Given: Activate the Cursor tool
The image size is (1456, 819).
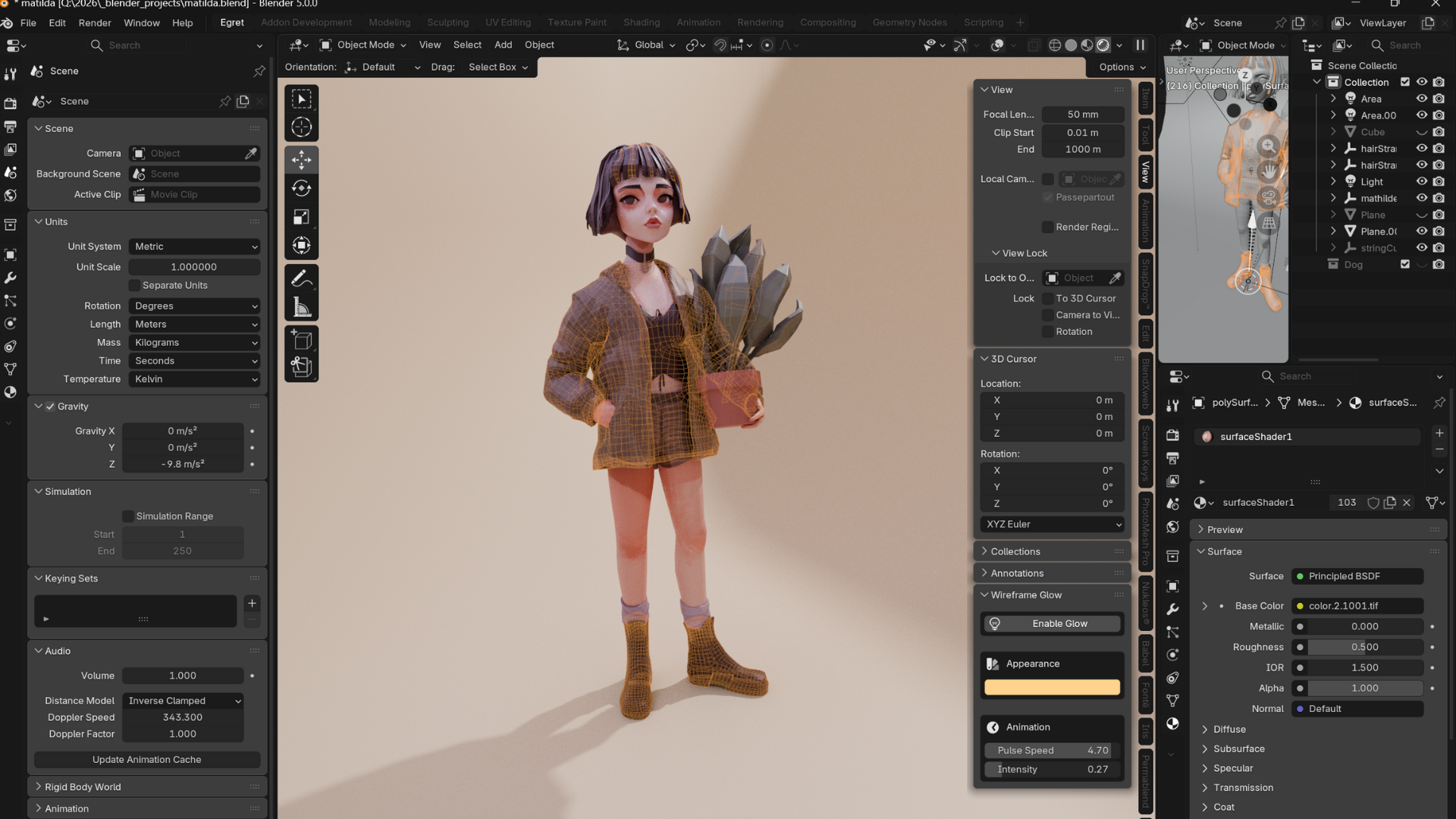Looking at the screenshot, I should coord(301,127).
